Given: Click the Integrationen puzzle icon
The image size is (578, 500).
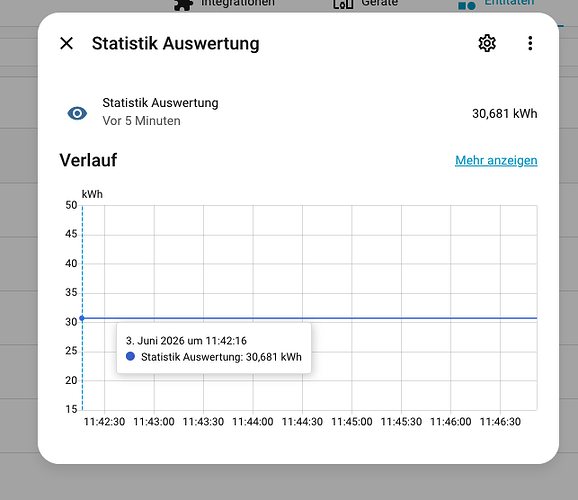Looking at the screenshot, I should (184, 4).
